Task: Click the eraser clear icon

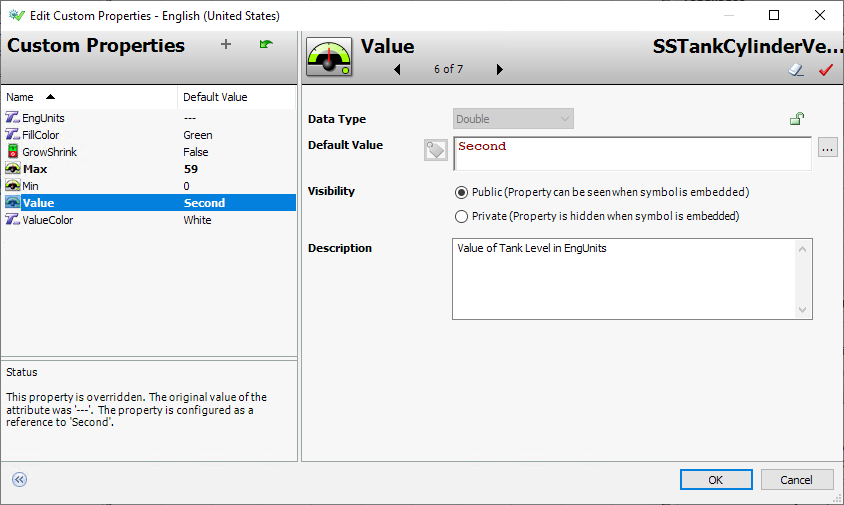Action: [796, 70]
